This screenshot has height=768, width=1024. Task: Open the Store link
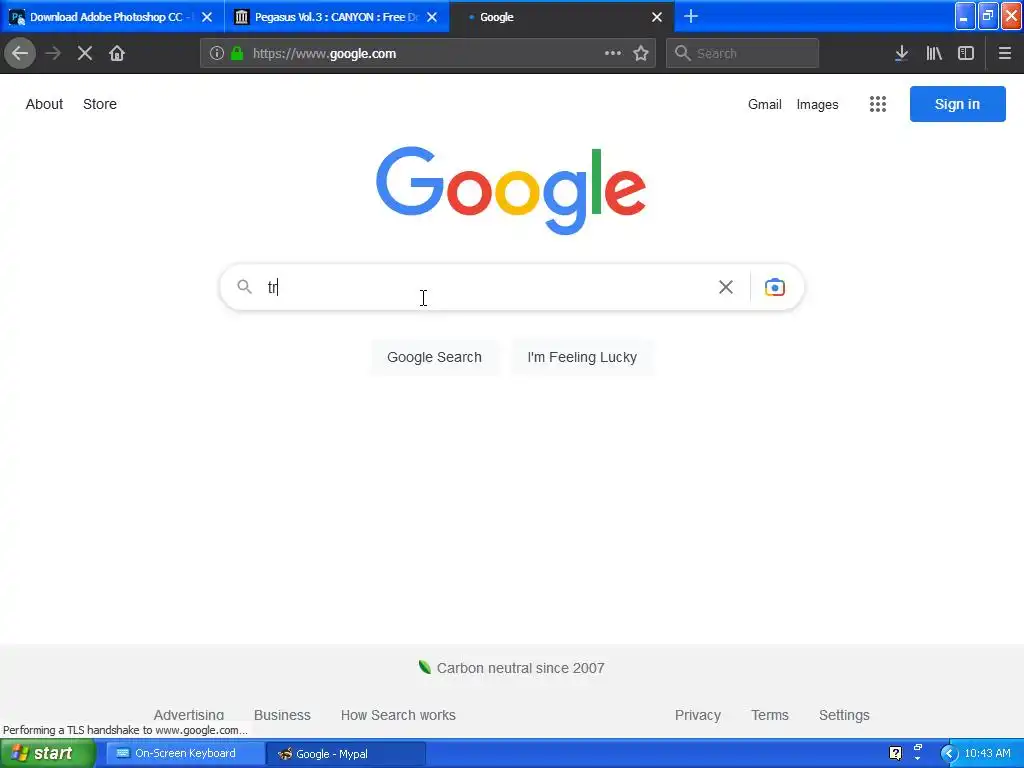(100, 104)
